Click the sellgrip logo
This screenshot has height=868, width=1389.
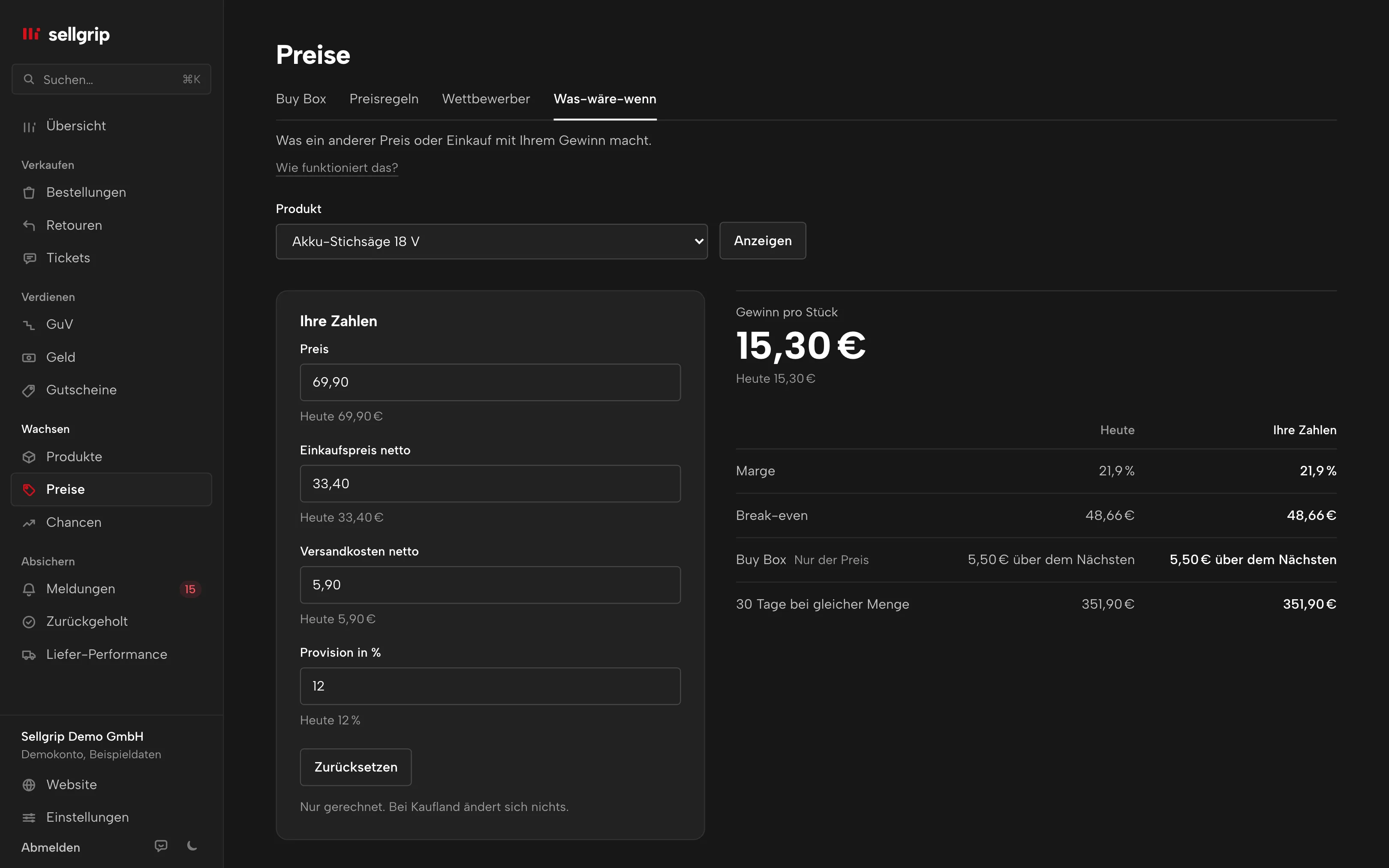click(x=66, y=34)
